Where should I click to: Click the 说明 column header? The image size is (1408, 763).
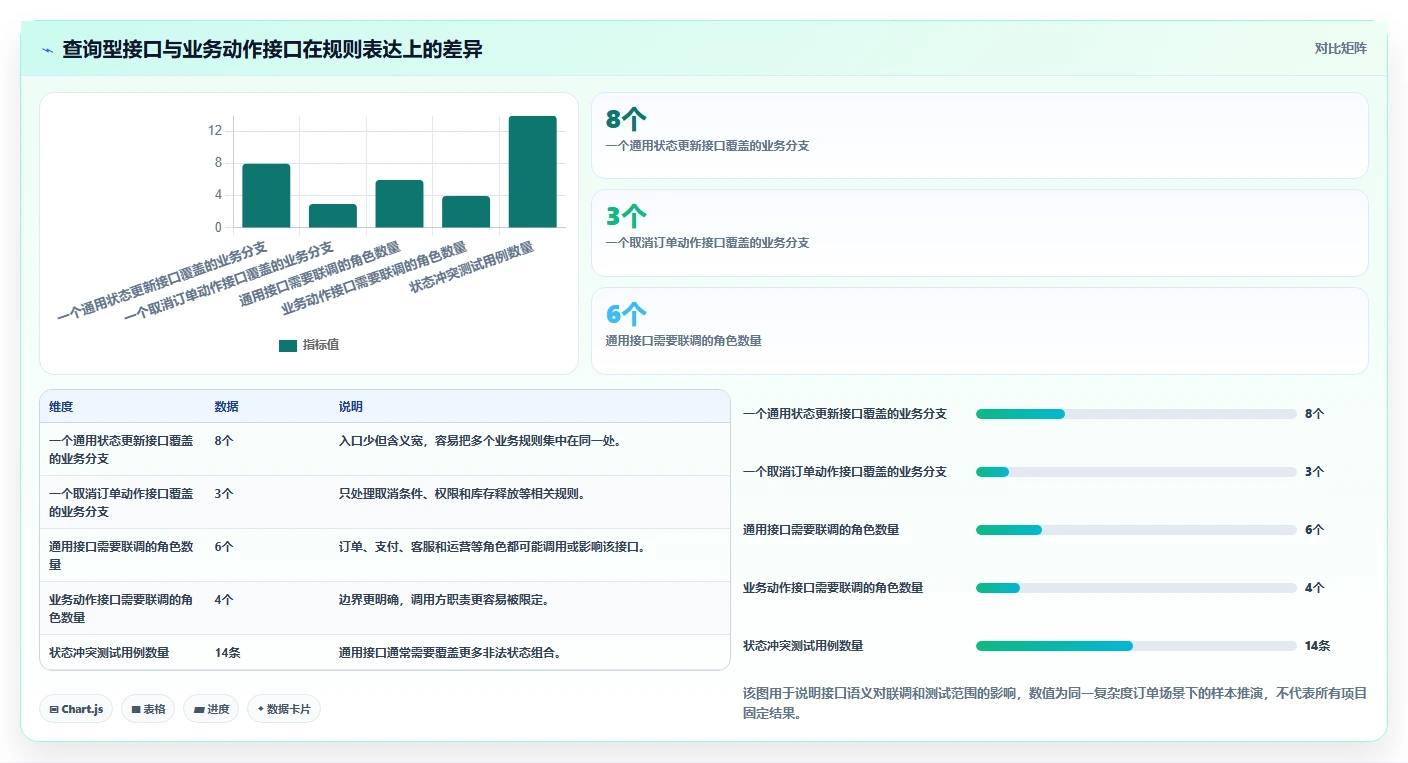coord(351,407)
